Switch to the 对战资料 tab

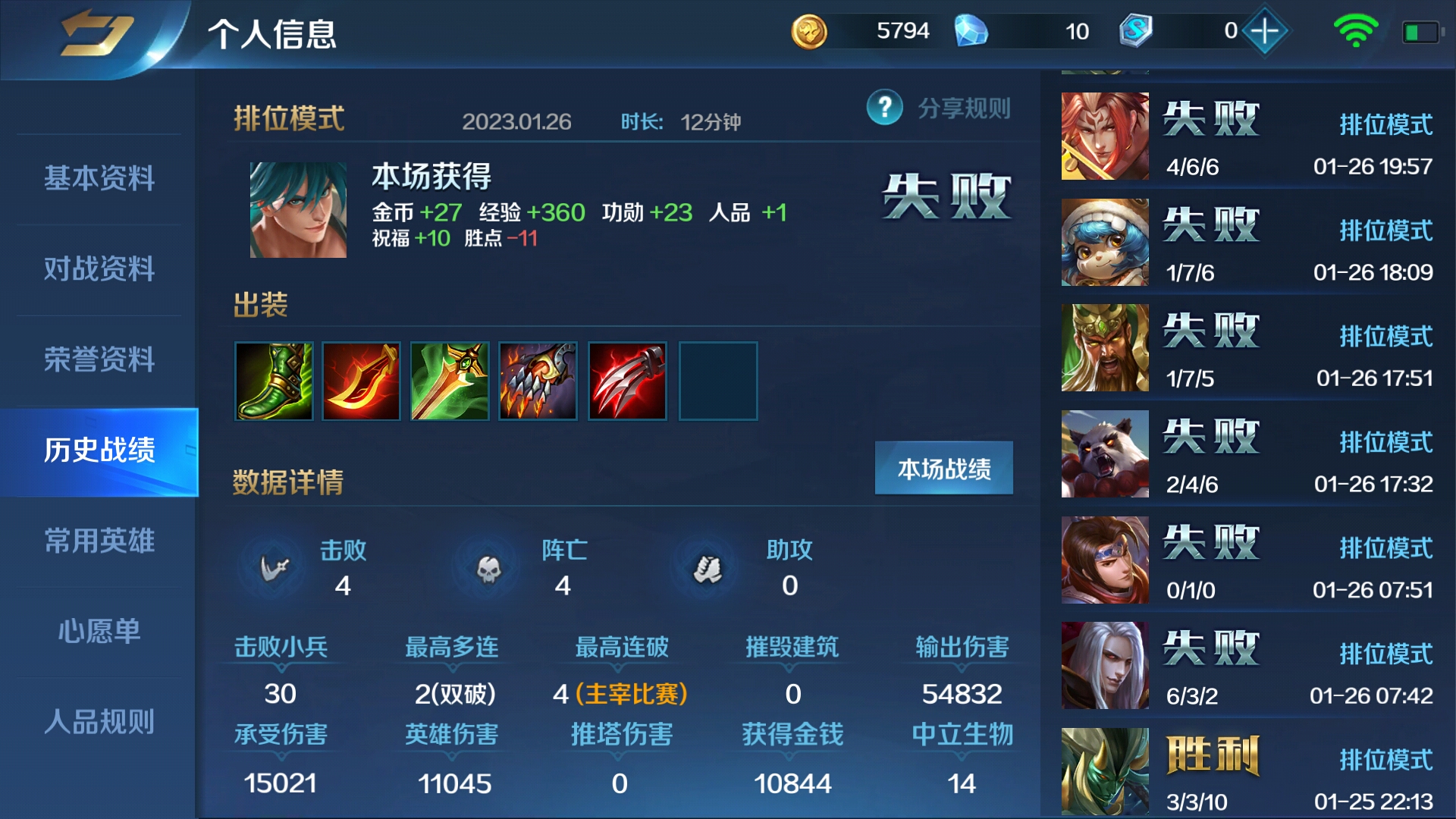point(99,269)
